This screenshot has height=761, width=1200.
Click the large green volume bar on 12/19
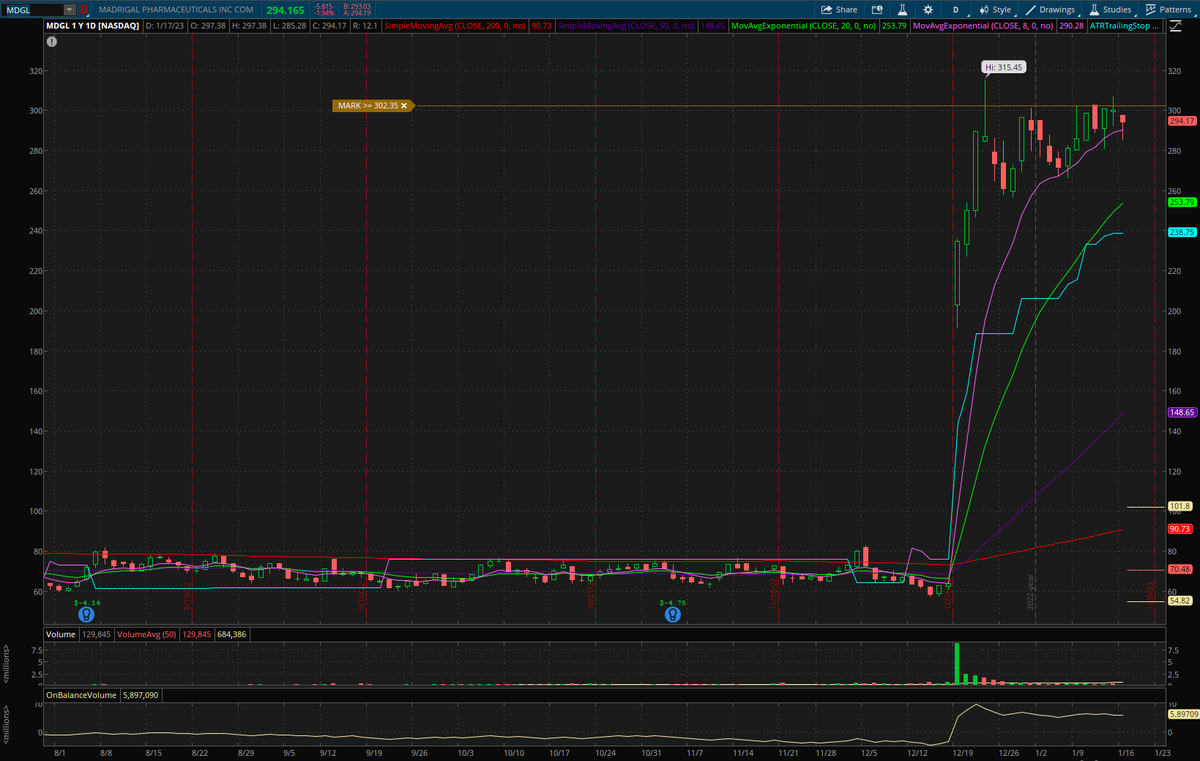[x=957, y=664]
